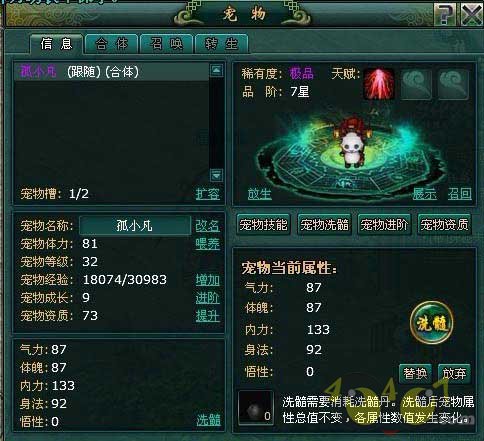
Task: Click the 放弃 button
Action: pos(454,373)
